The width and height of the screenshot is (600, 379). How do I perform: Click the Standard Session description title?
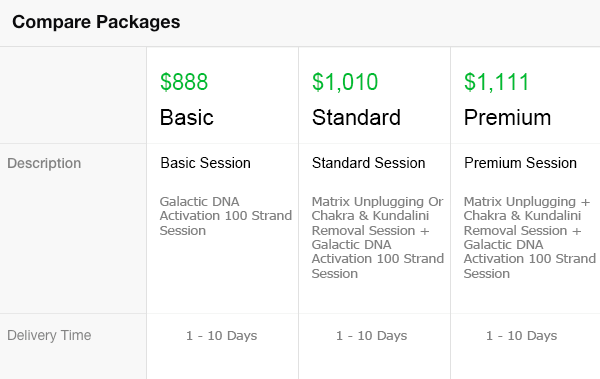click(x=368, y=163)
